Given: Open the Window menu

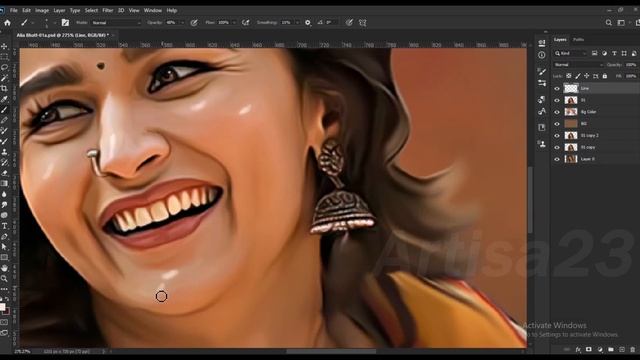Looking at the screenshot, I should pos(153,10).
